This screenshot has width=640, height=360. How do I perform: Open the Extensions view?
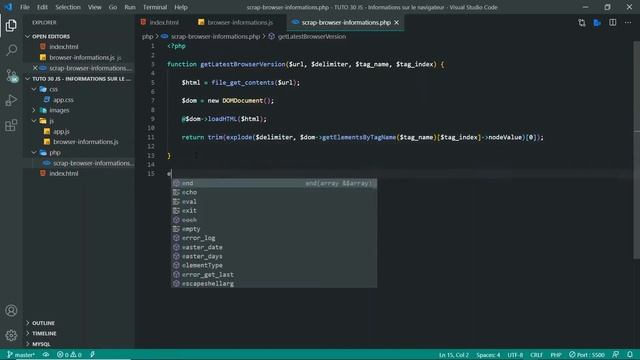point(11,125)
